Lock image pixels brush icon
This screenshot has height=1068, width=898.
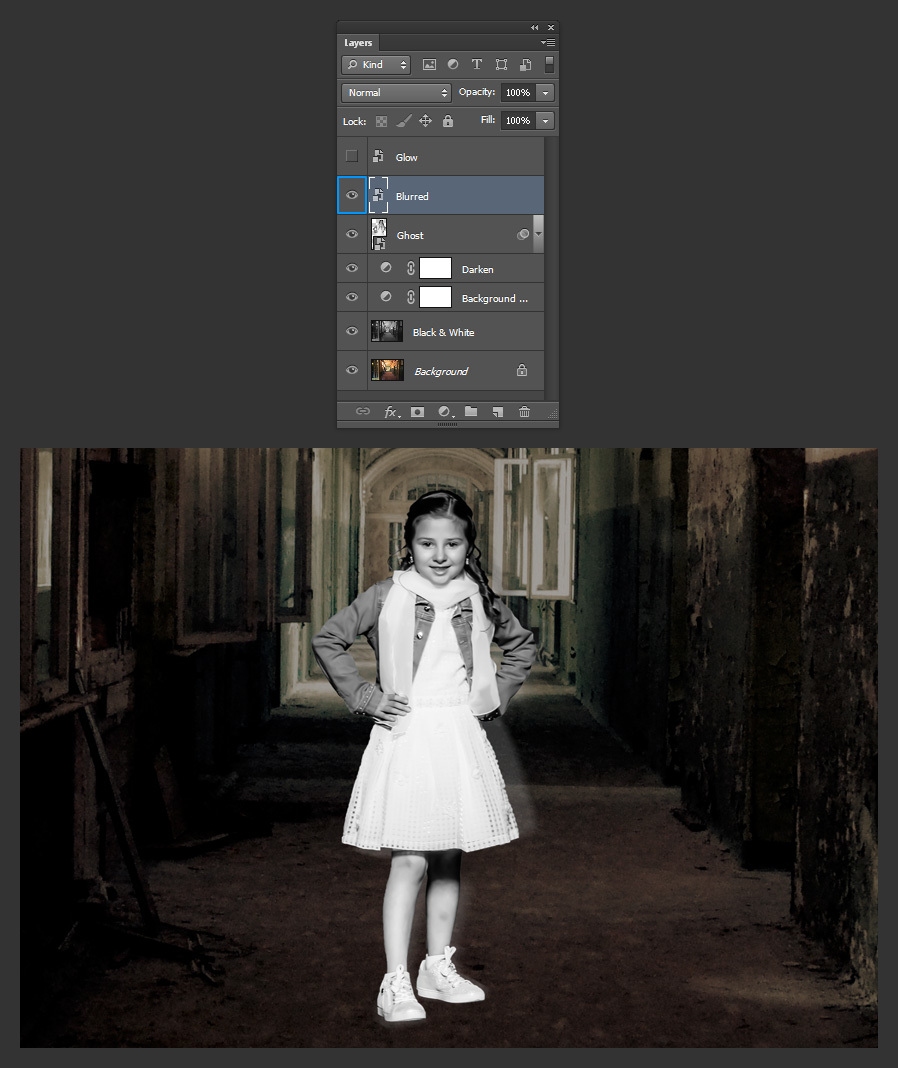tap(403, 121)
